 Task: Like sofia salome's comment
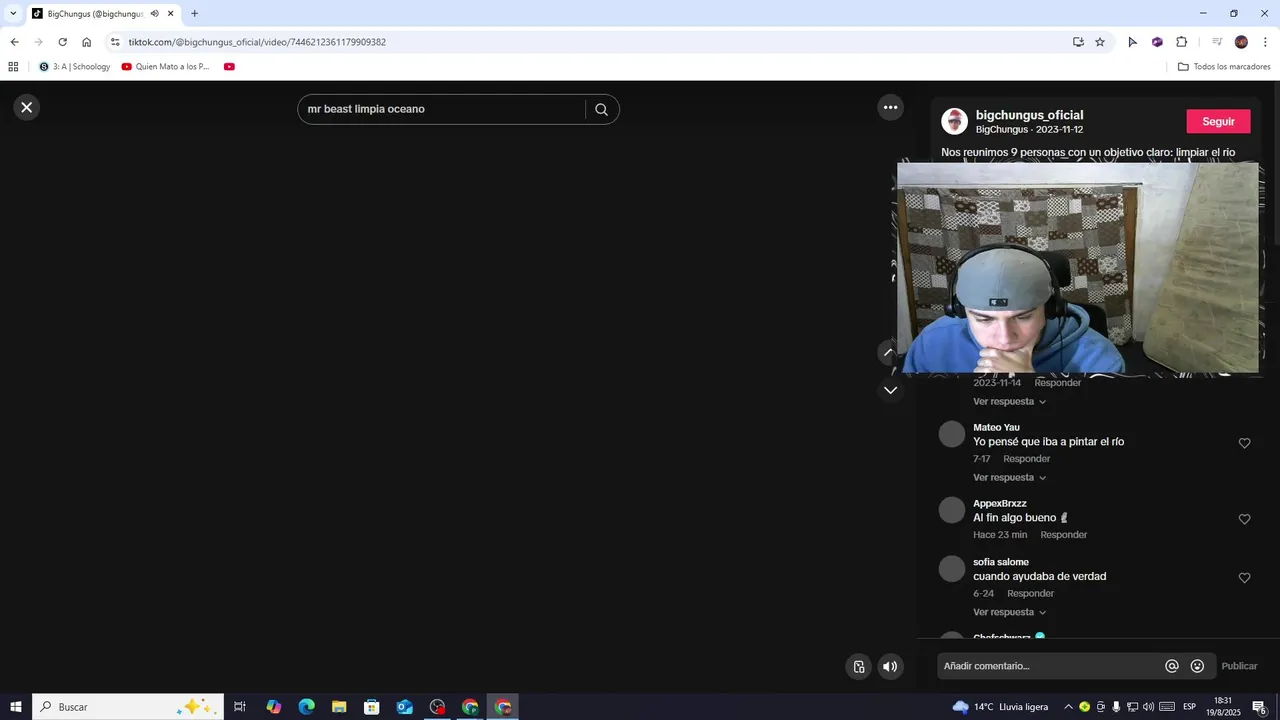(1244, 578)
